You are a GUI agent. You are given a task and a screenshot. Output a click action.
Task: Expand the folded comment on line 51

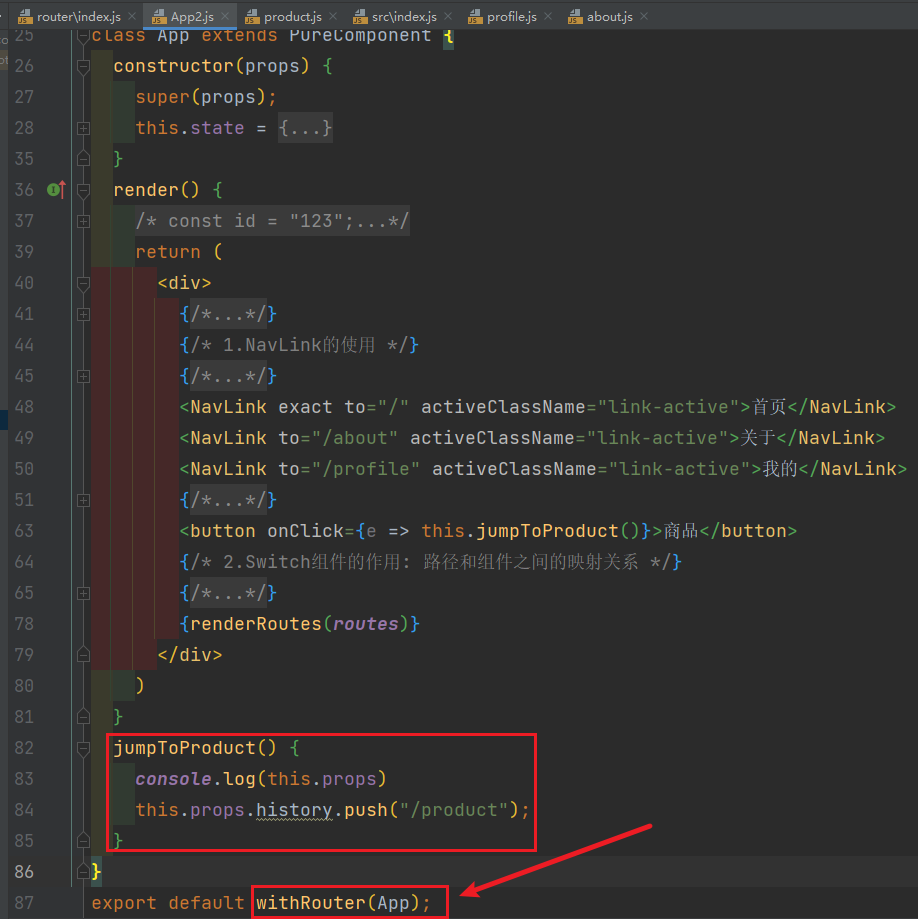(x=83, y=501)
